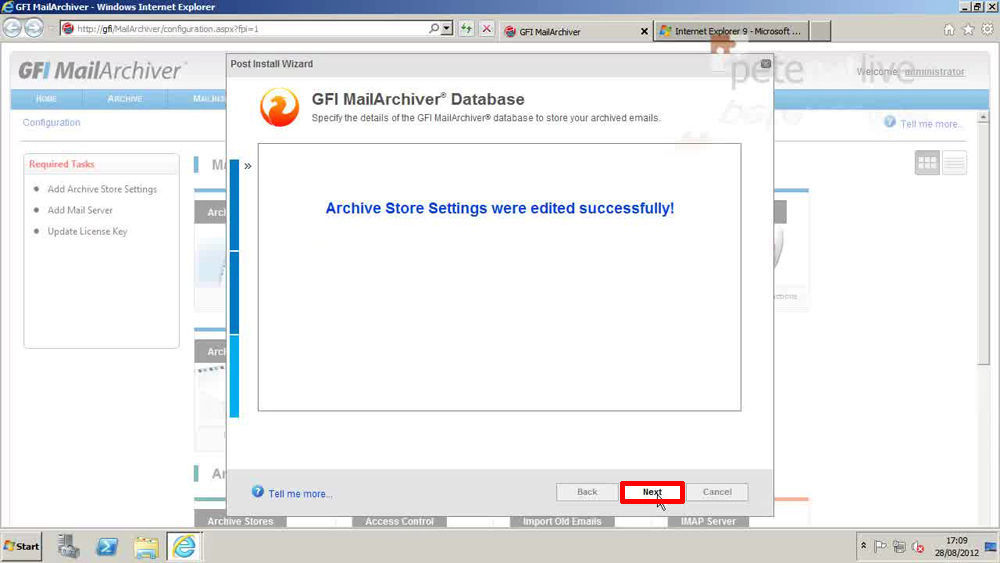Click the GFI MailArchiver header logo
Image resolution: width=1000 pixels, height=563 pixels.
coord(101,70)
